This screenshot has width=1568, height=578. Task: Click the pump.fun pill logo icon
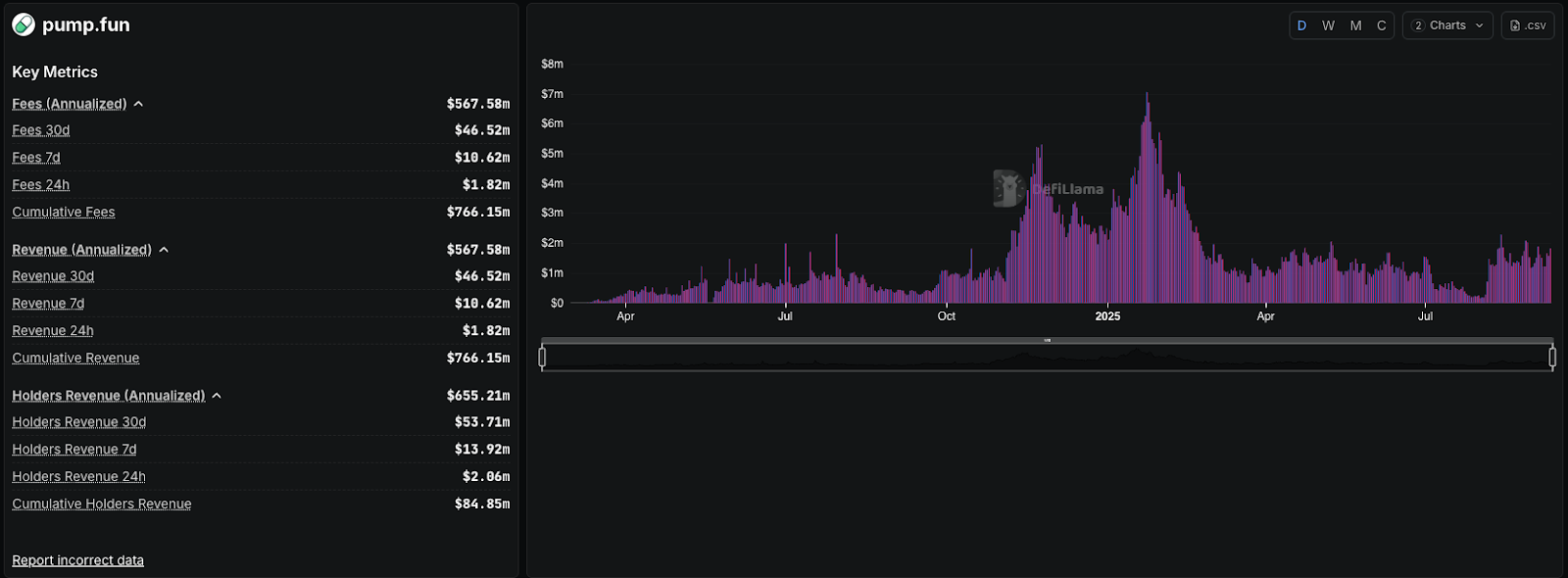24,24
